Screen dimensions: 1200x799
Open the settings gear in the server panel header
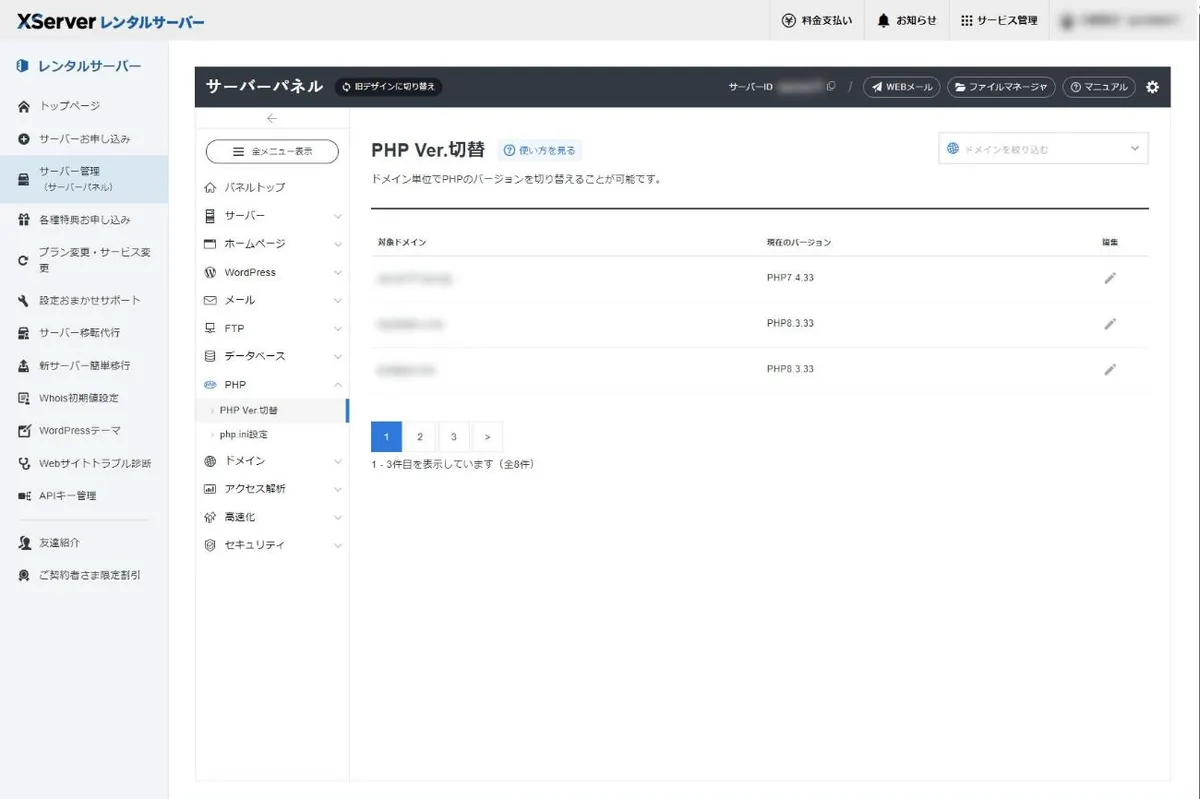pyautogui.click(x=1152, y=87)
